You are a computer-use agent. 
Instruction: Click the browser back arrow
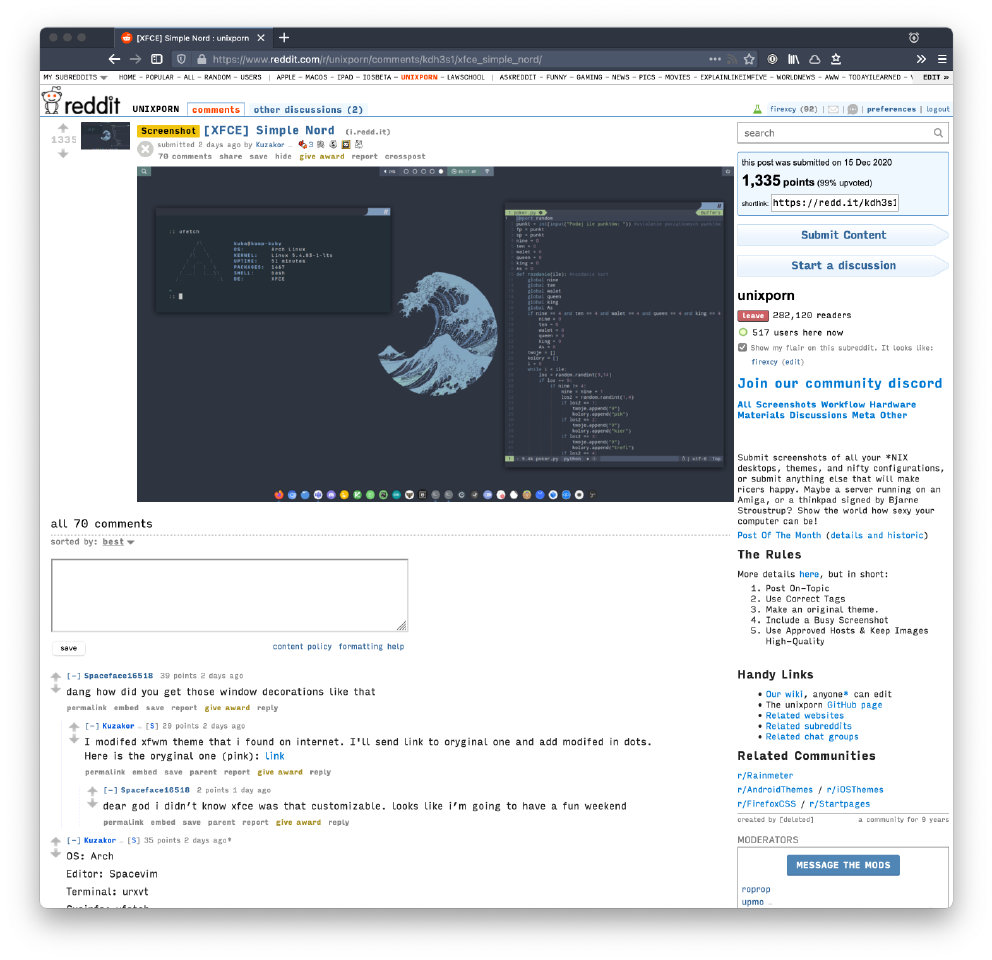(114, 59)
